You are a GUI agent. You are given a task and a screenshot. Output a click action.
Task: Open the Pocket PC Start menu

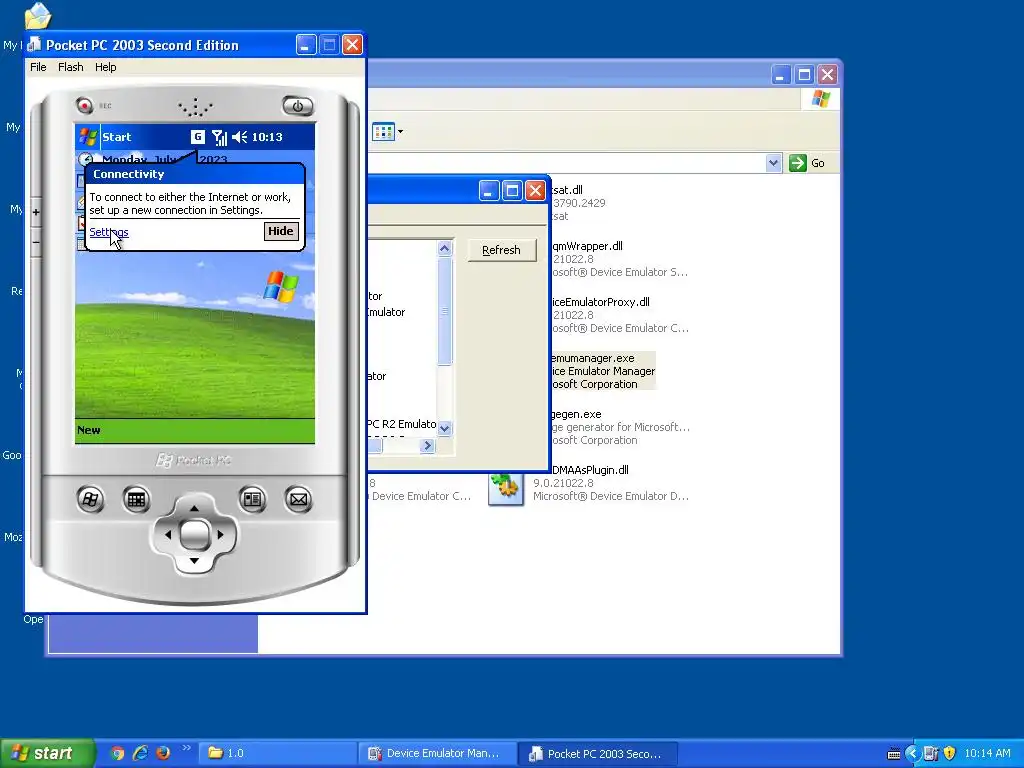(x=116, y=137)
